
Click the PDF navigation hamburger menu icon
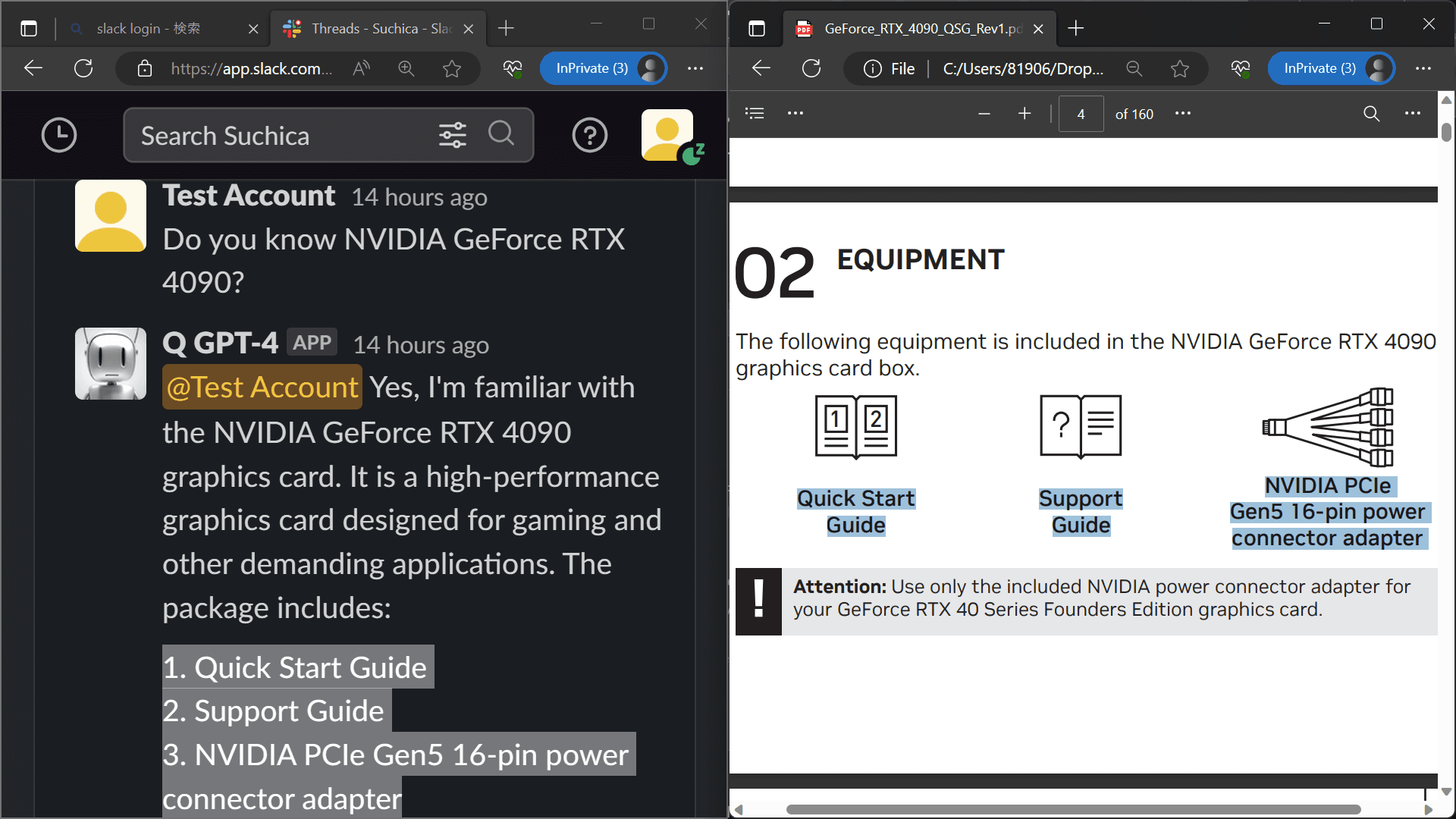[755, 113]
